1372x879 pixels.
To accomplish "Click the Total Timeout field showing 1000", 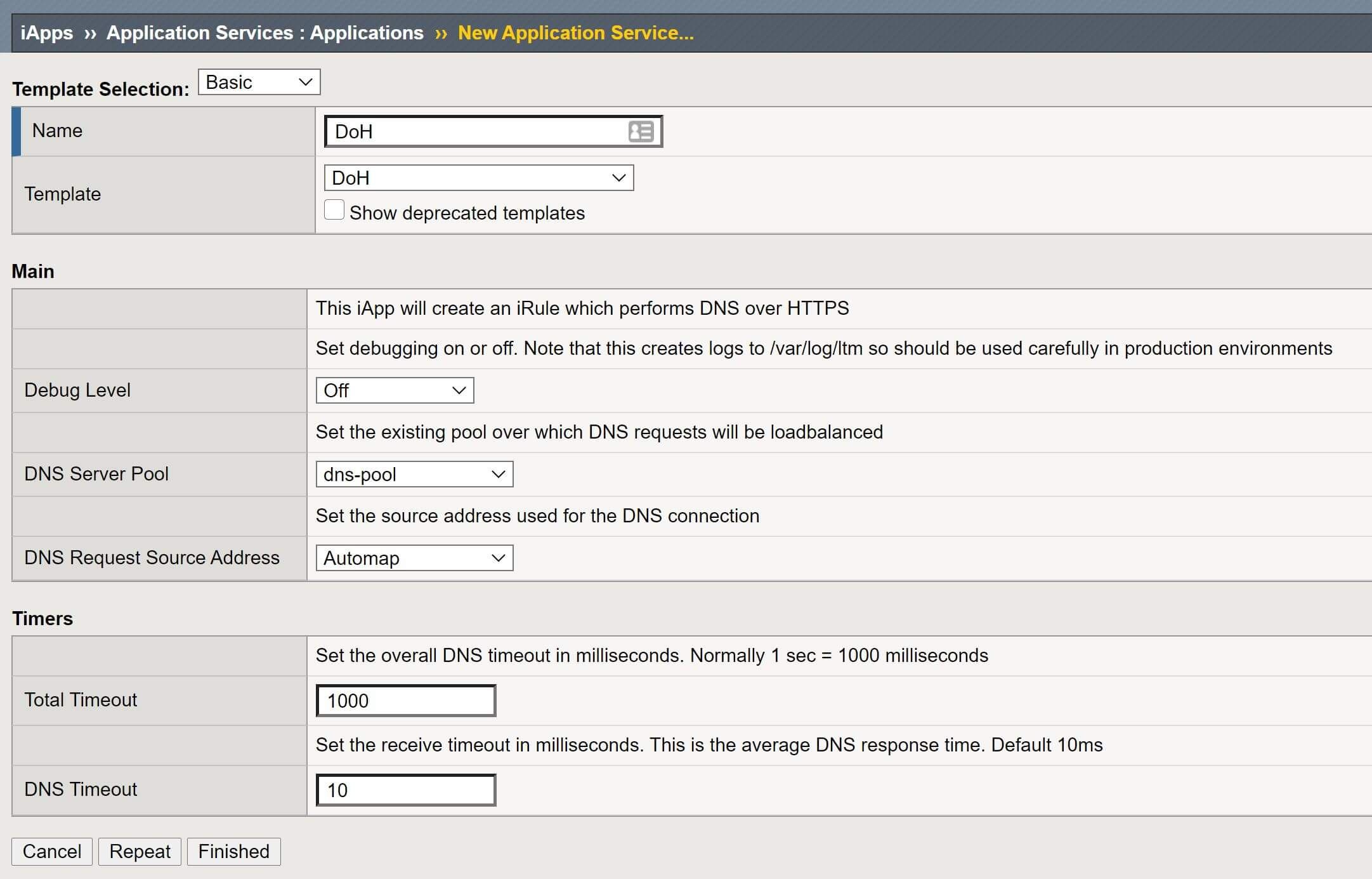I will click(x=405, y=700).
